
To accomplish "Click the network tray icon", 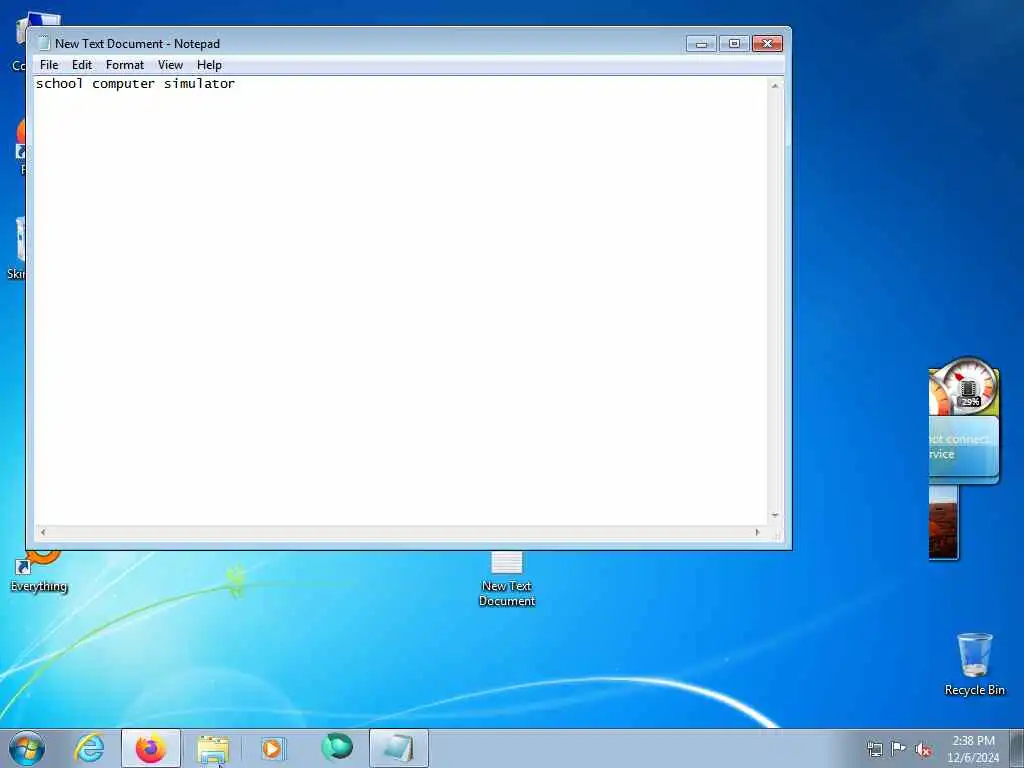I will coord(874,749).
